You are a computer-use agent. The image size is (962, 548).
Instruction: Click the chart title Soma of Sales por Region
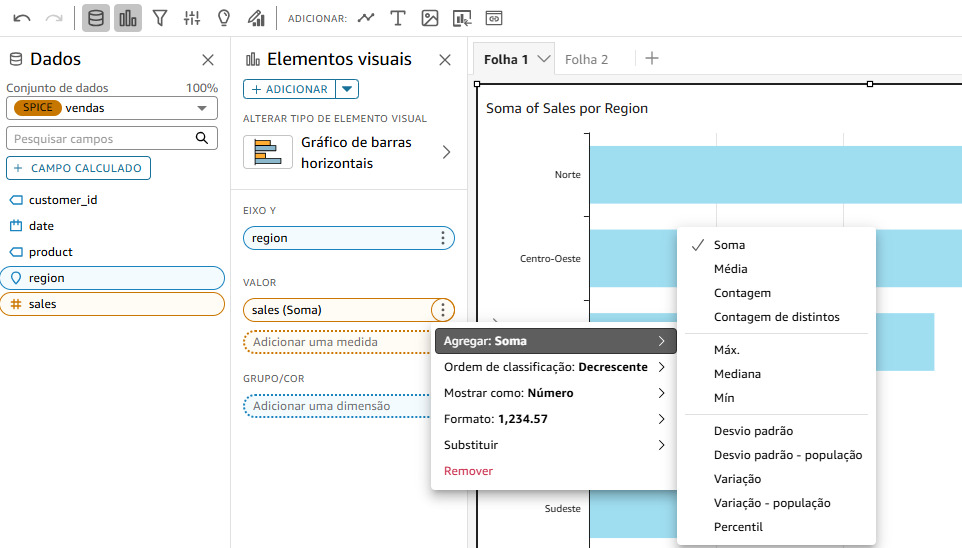pyautogui.click(x=567, y=108)
